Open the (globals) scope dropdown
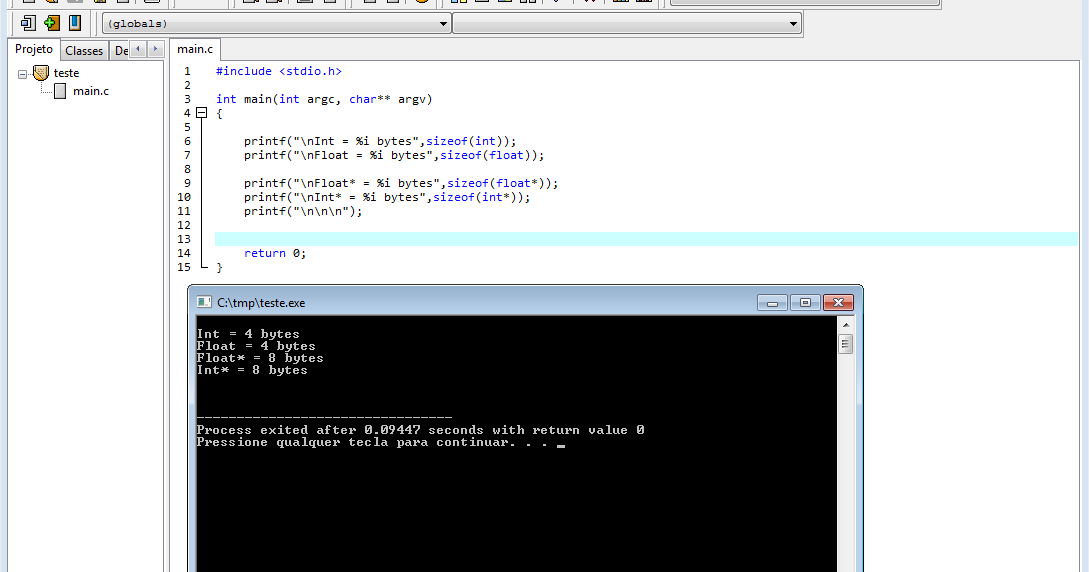Screen dimensions: 1089x572 276,24
